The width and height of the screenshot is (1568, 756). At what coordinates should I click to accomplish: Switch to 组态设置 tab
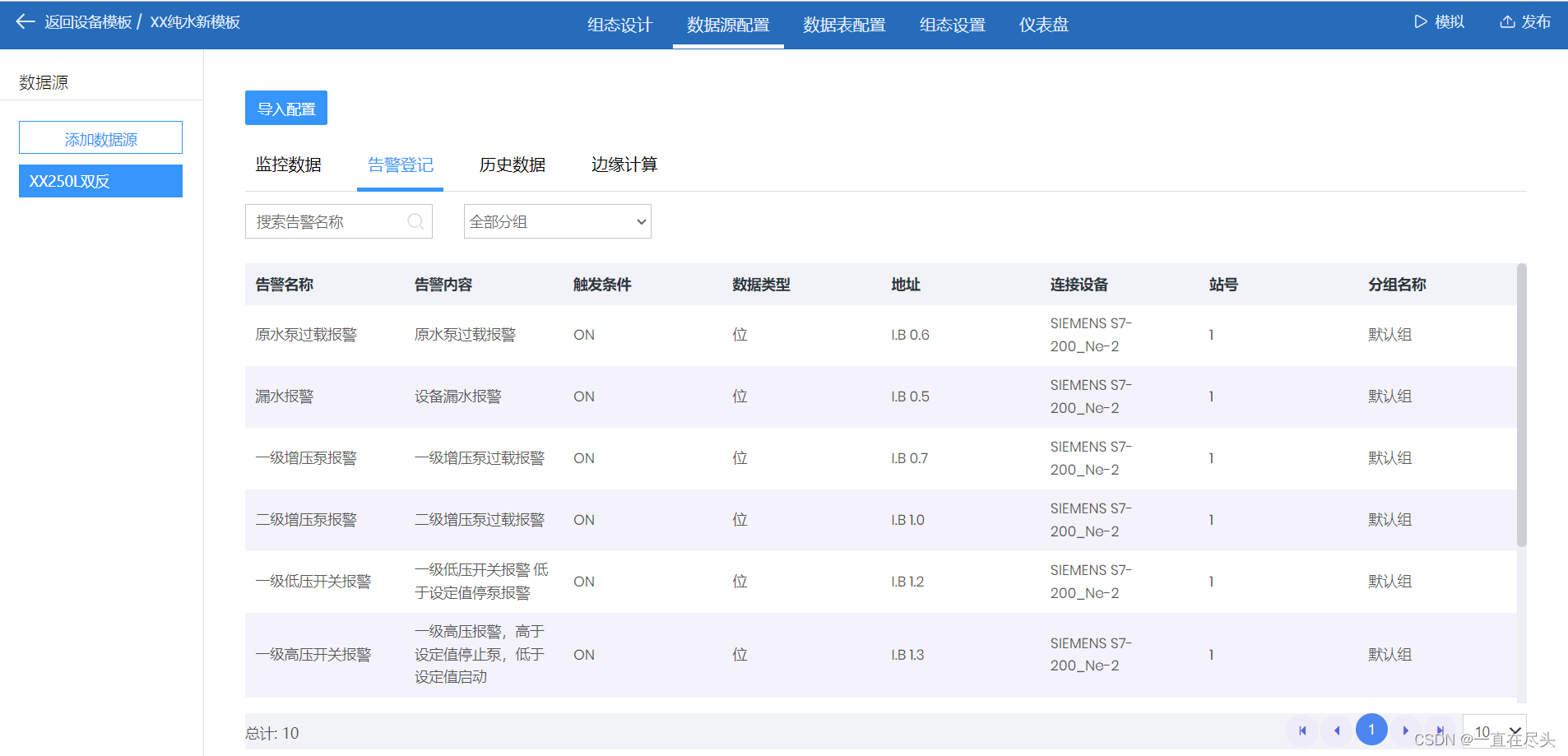[953, 25]
